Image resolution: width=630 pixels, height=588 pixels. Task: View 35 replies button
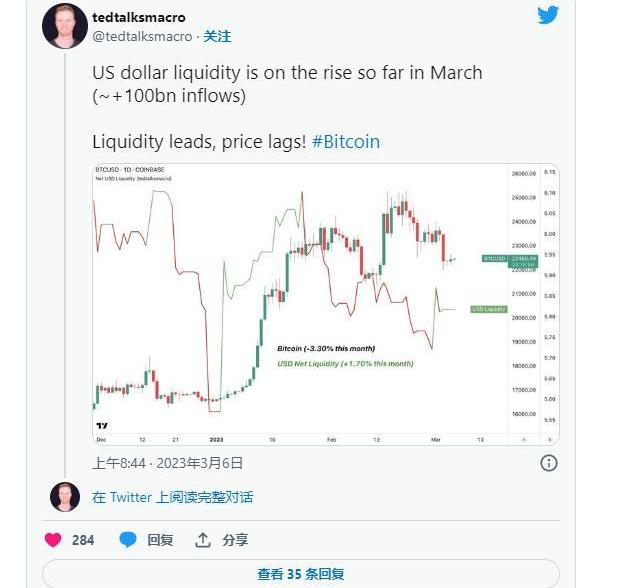click(300, 574)
